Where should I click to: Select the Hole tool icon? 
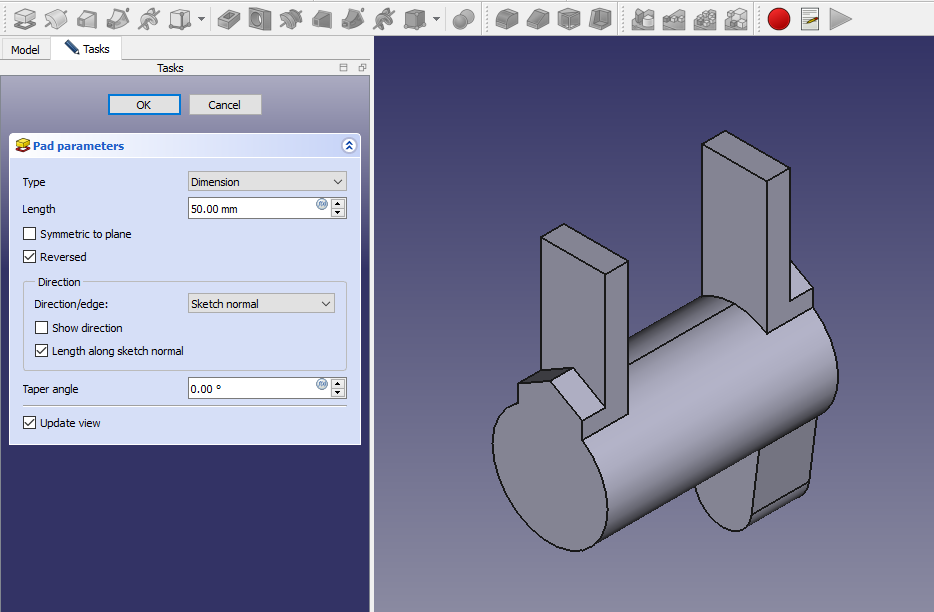[260, 18]
